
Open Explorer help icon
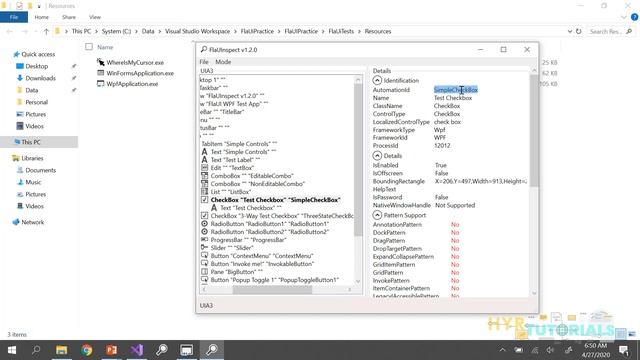click(x=634, y=17)
